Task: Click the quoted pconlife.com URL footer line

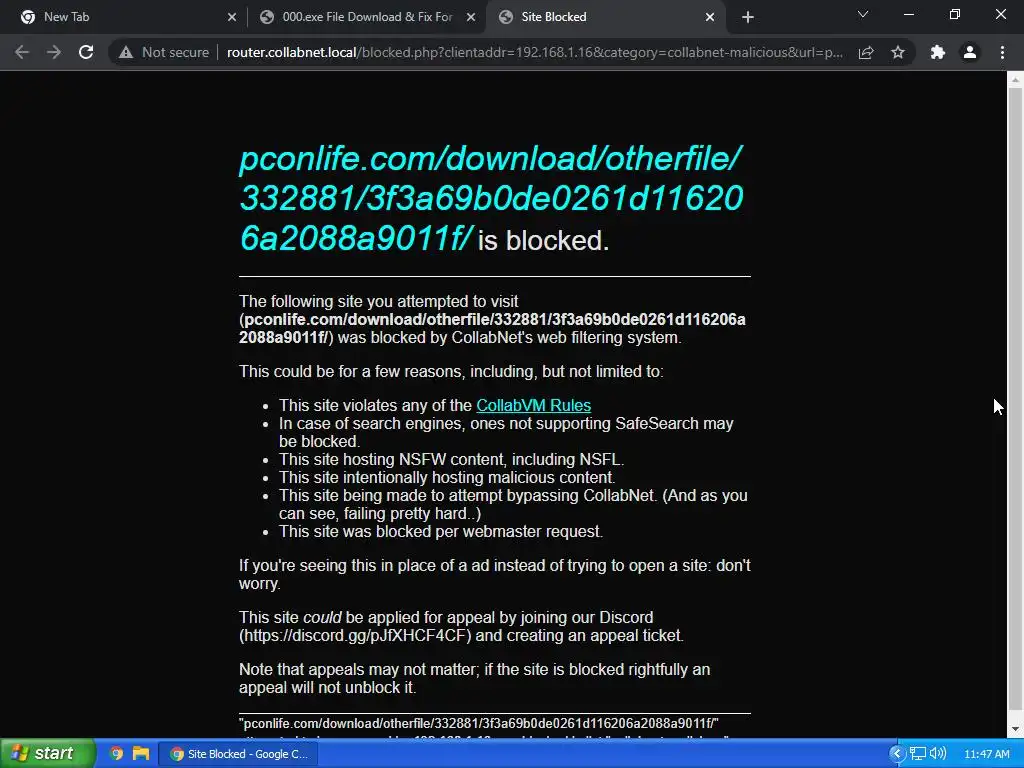Action: [x=479, y=724]
